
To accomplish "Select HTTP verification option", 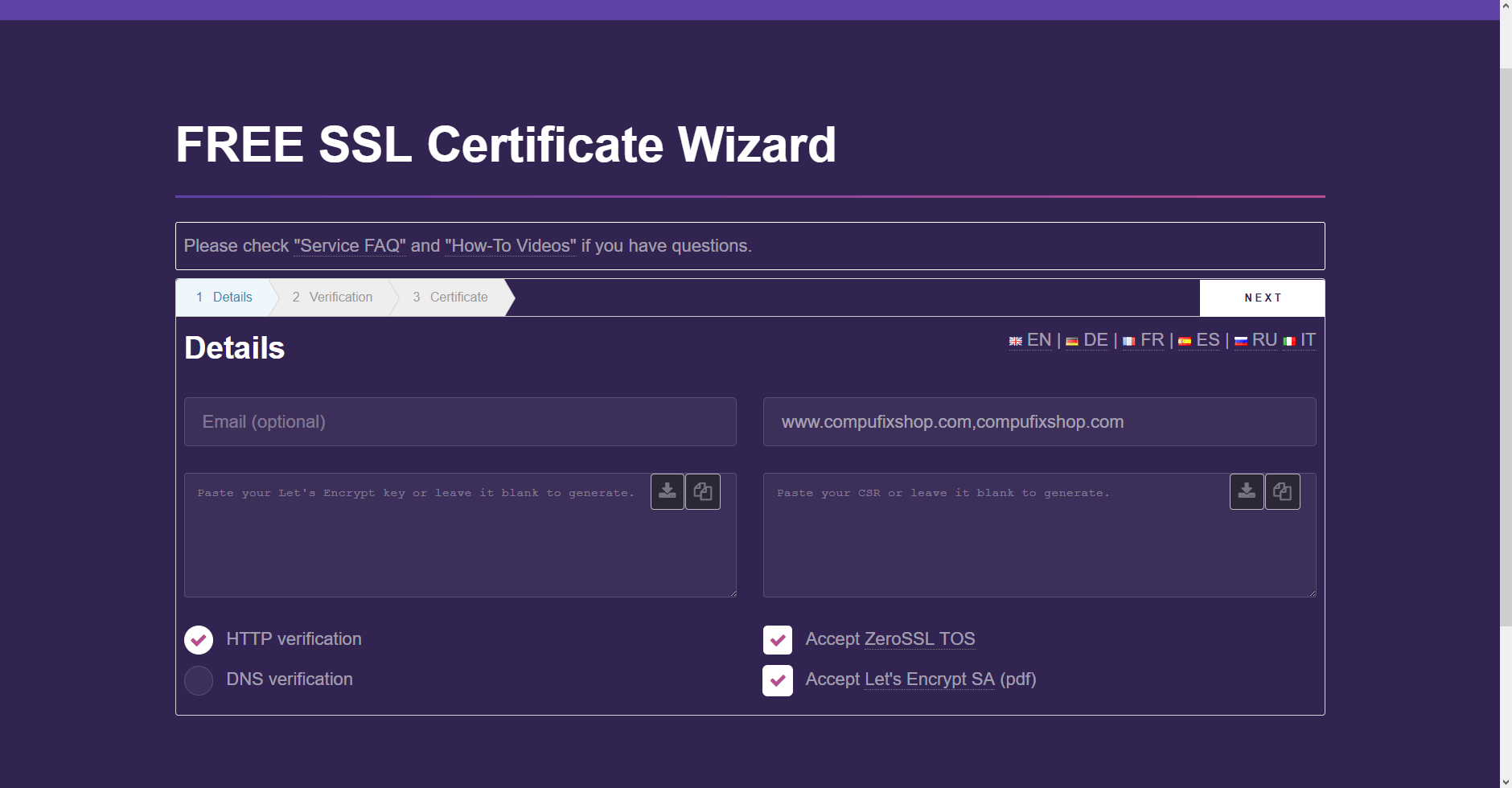I will click(199, 640).
